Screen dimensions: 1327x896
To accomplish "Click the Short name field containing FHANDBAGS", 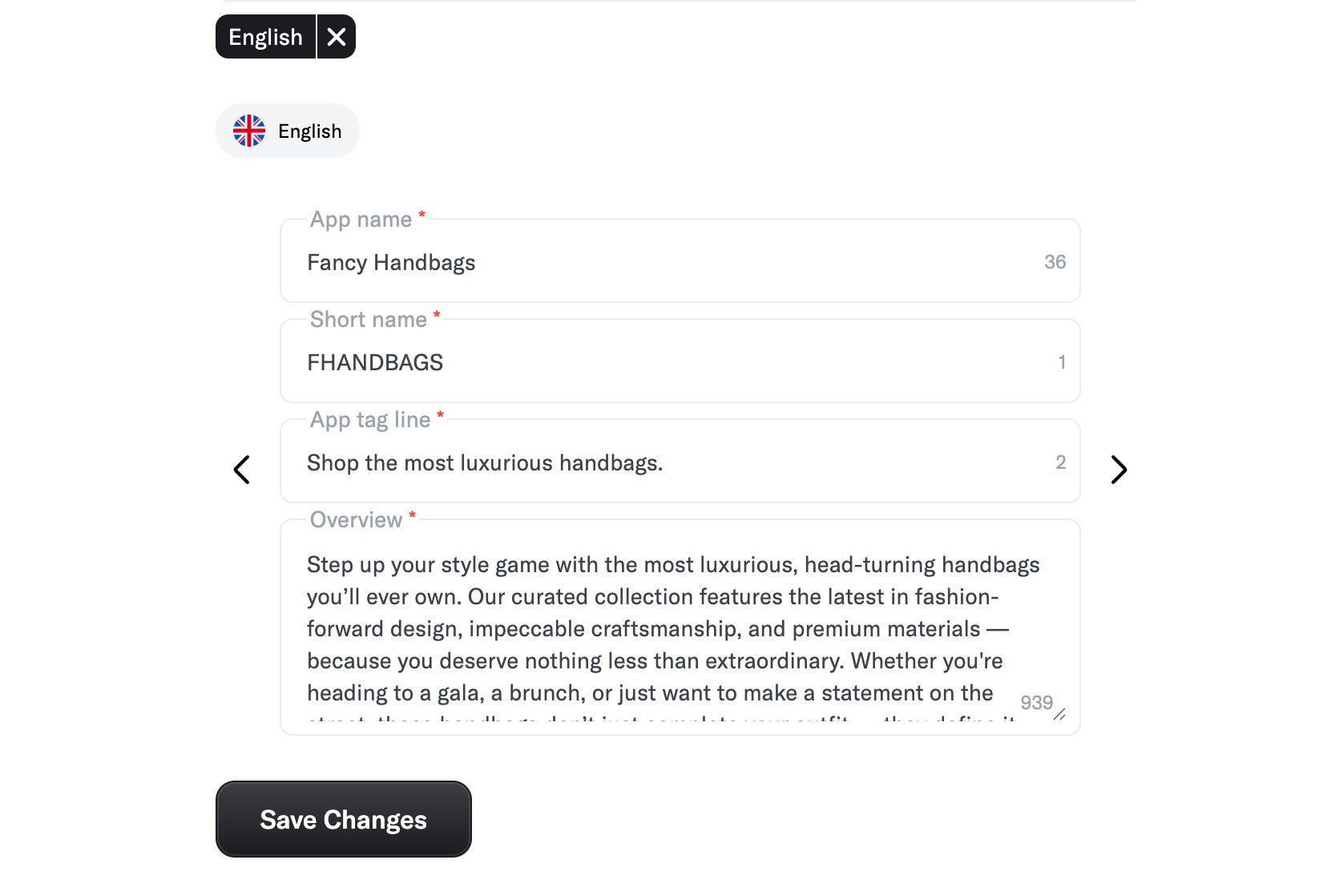I will 680,361.
